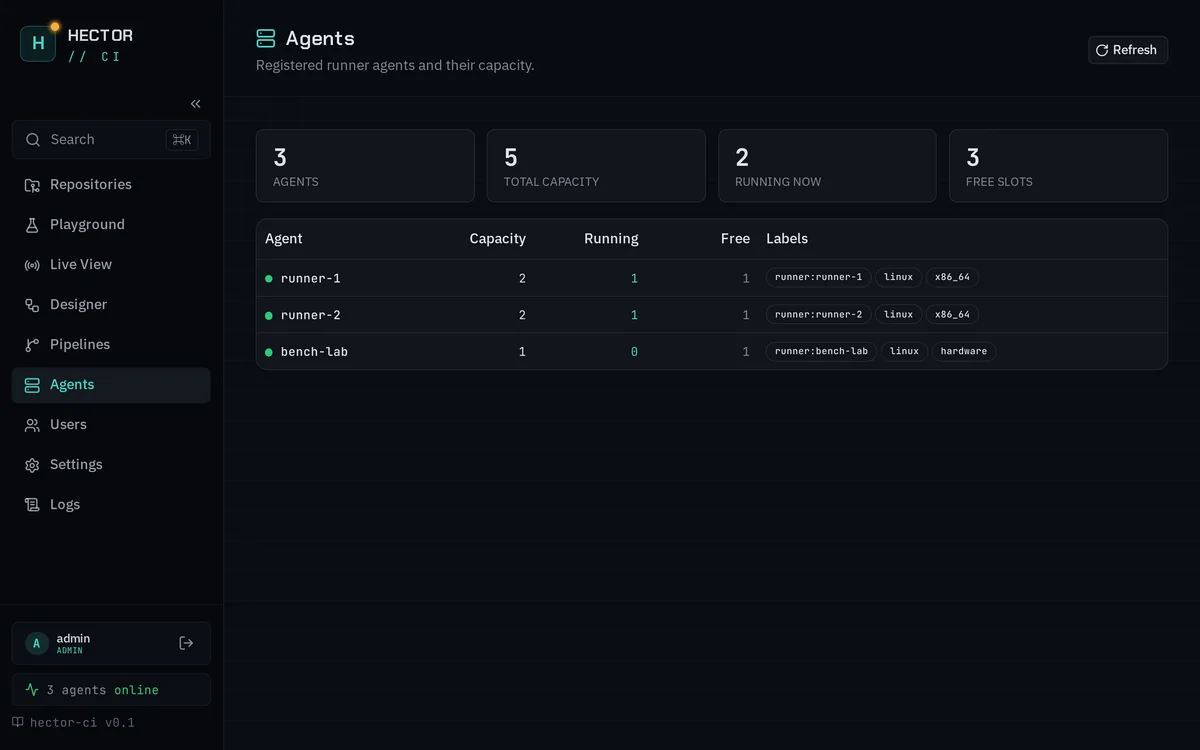Click the Total Capacity stat card
1200x750 pixels.
coord(596,166)
